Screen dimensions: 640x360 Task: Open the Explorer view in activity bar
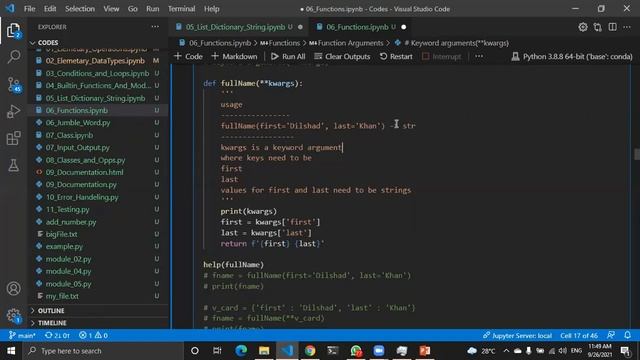point(13,30)
